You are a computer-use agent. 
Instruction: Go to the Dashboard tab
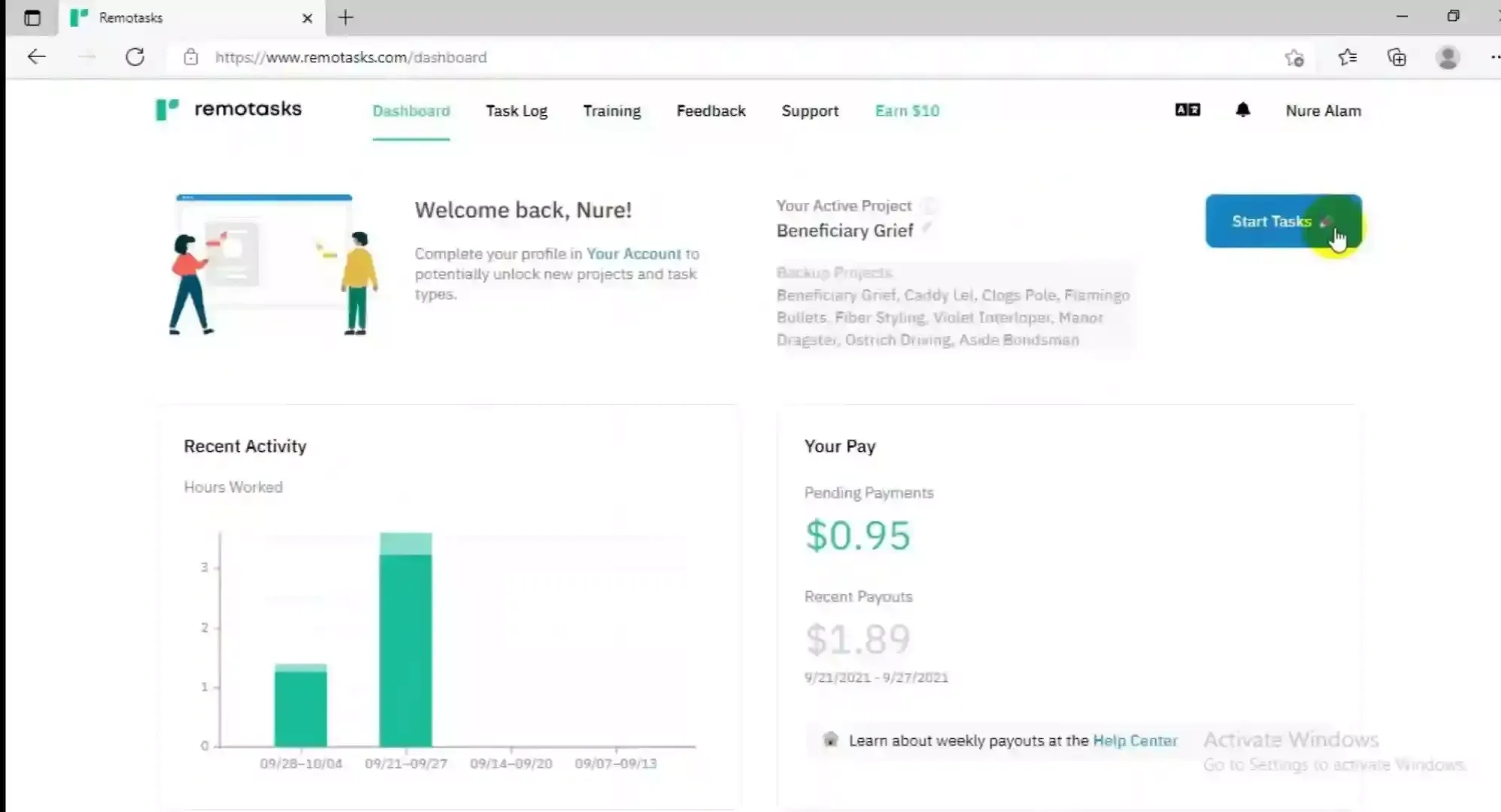pos(411,111)
